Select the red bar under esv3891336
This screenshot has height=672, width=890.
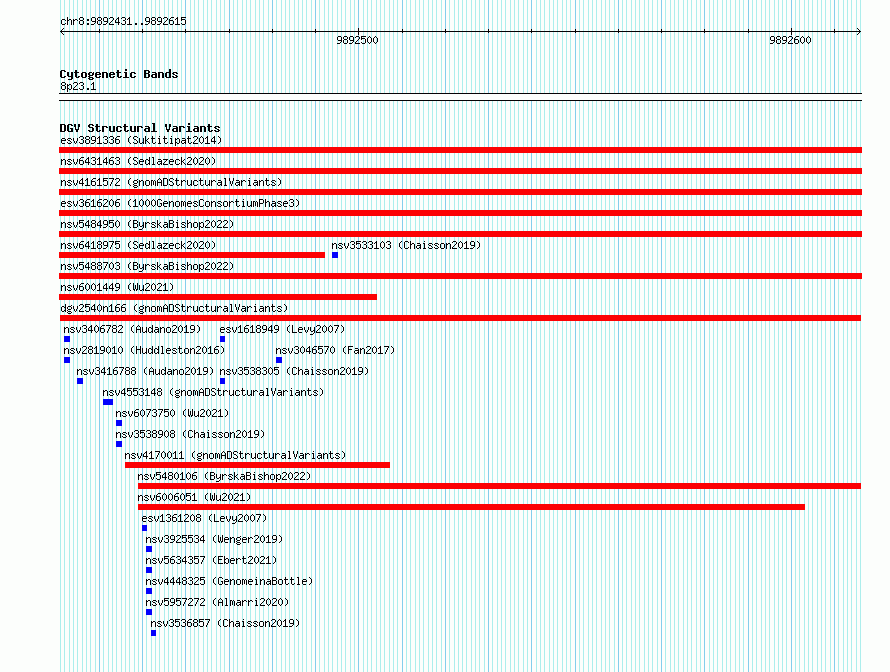click(460, 150)
